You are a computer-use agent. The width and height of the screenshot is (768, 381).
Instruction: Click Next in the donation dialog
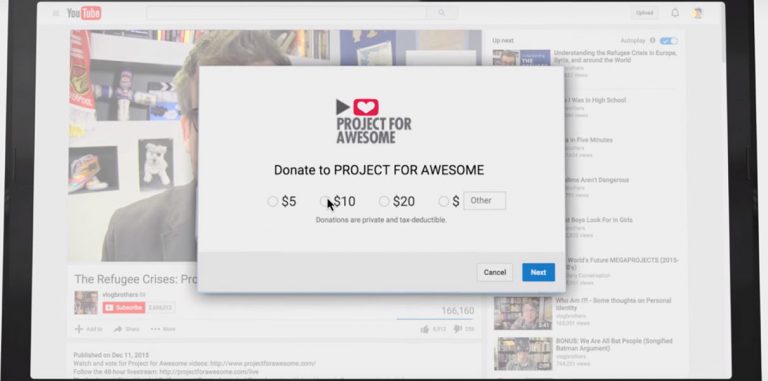538,272
